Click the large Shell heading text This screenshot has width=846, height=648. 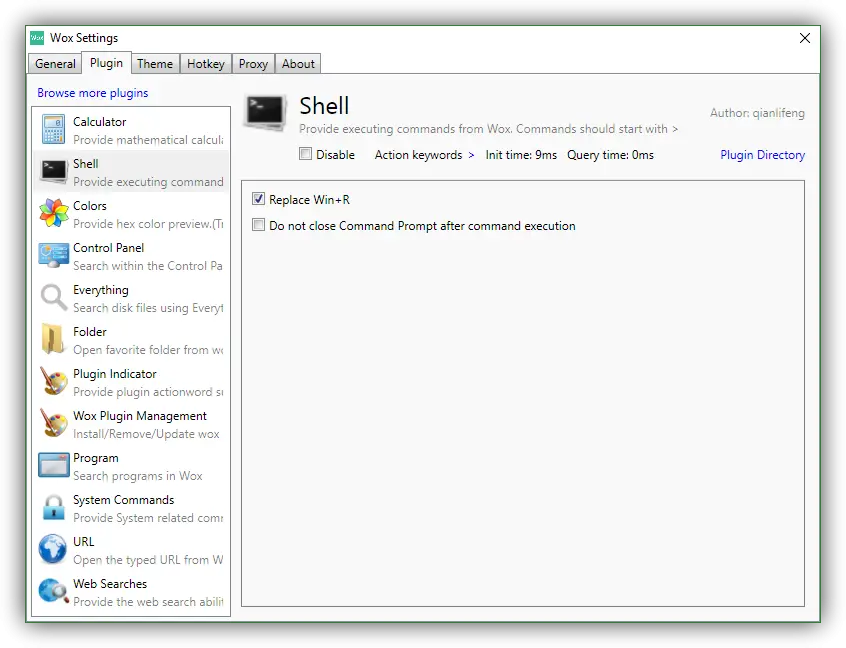[324, 106]
